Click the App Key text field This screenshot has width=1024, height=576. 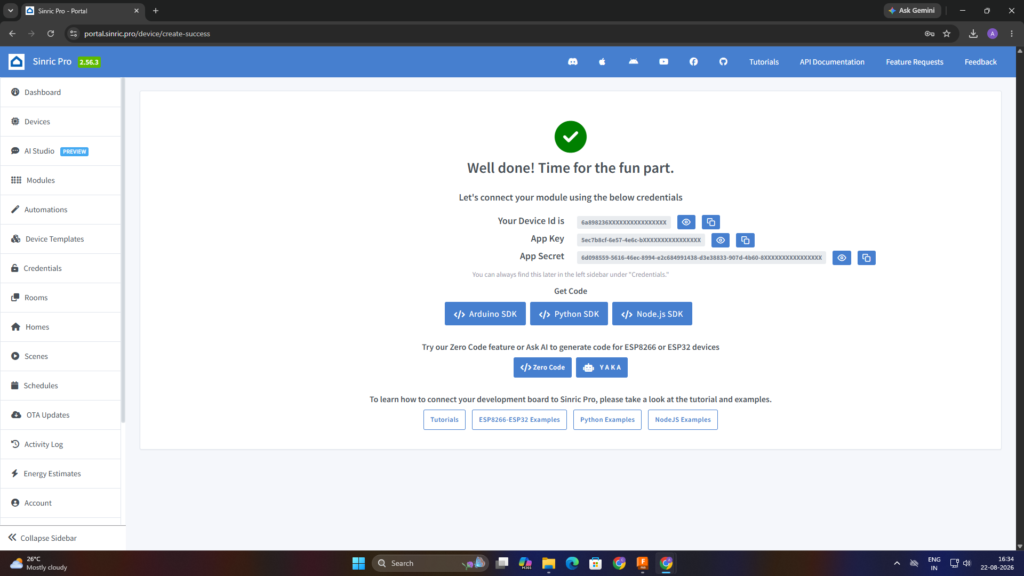(x=641, y=240)
